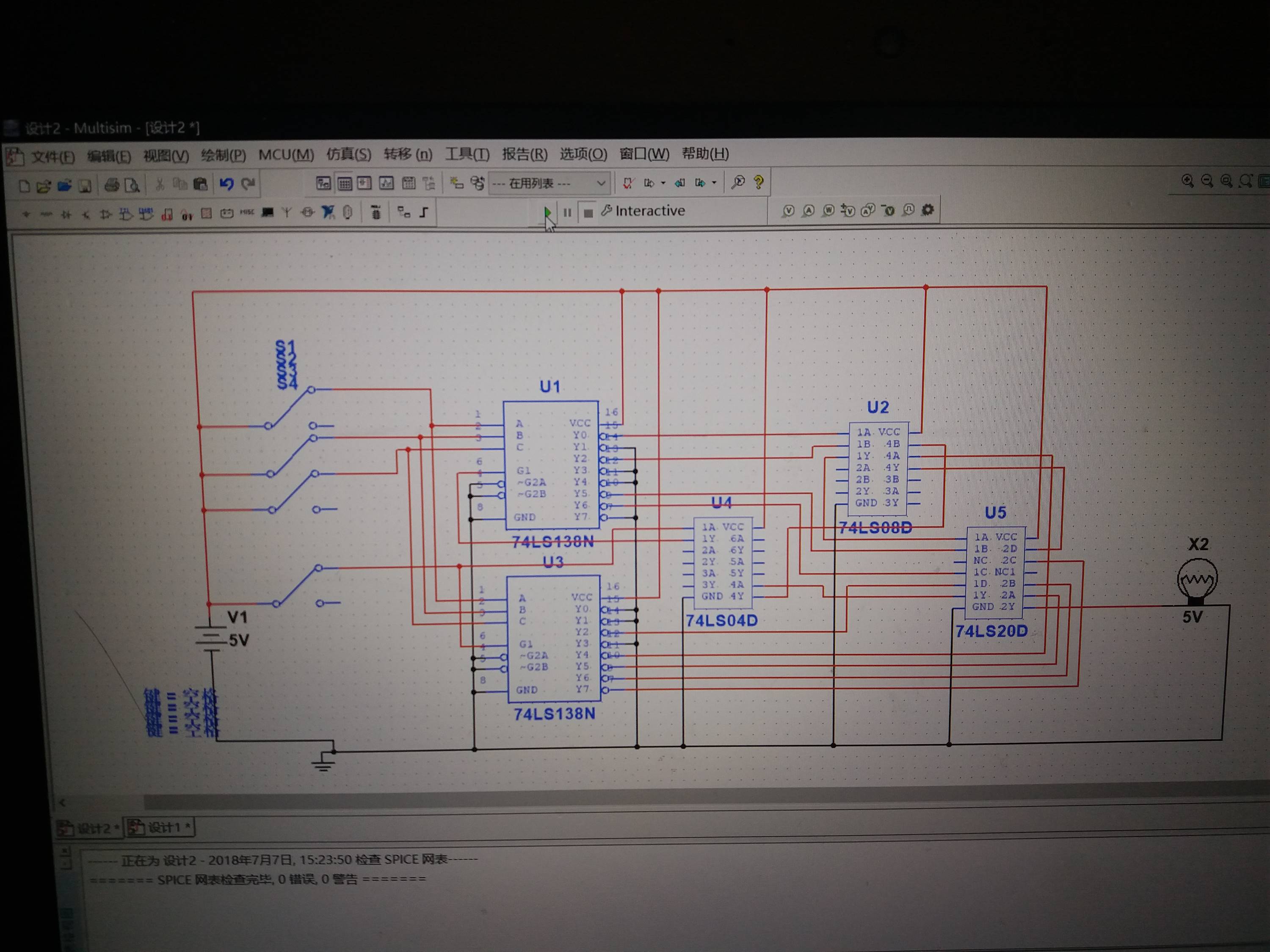1270x952 pixels.
Task: Click the electrical rules check icon
Action: pyautogui.click(x=627, y=183)
